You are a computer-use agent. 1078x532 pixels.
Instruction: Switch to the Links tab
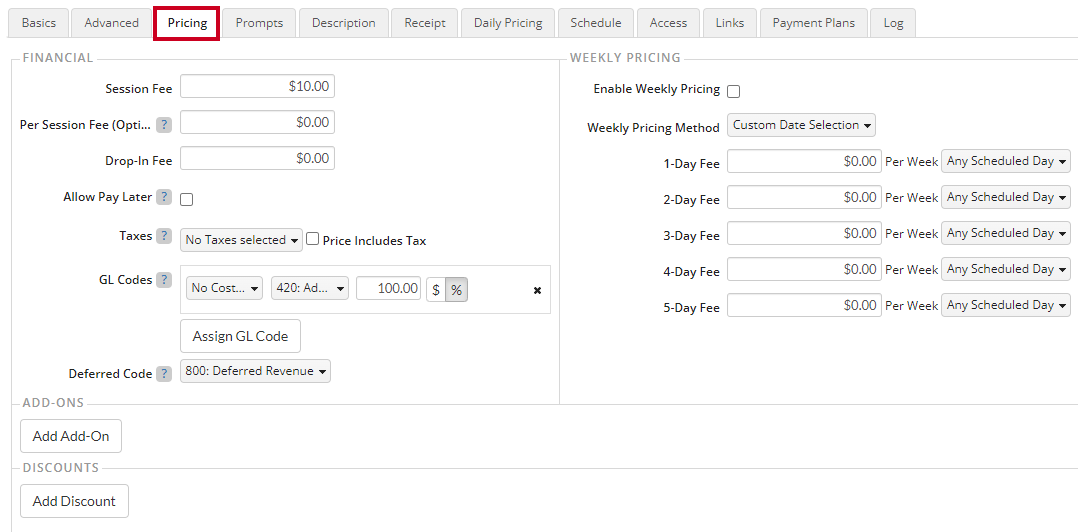729,23
